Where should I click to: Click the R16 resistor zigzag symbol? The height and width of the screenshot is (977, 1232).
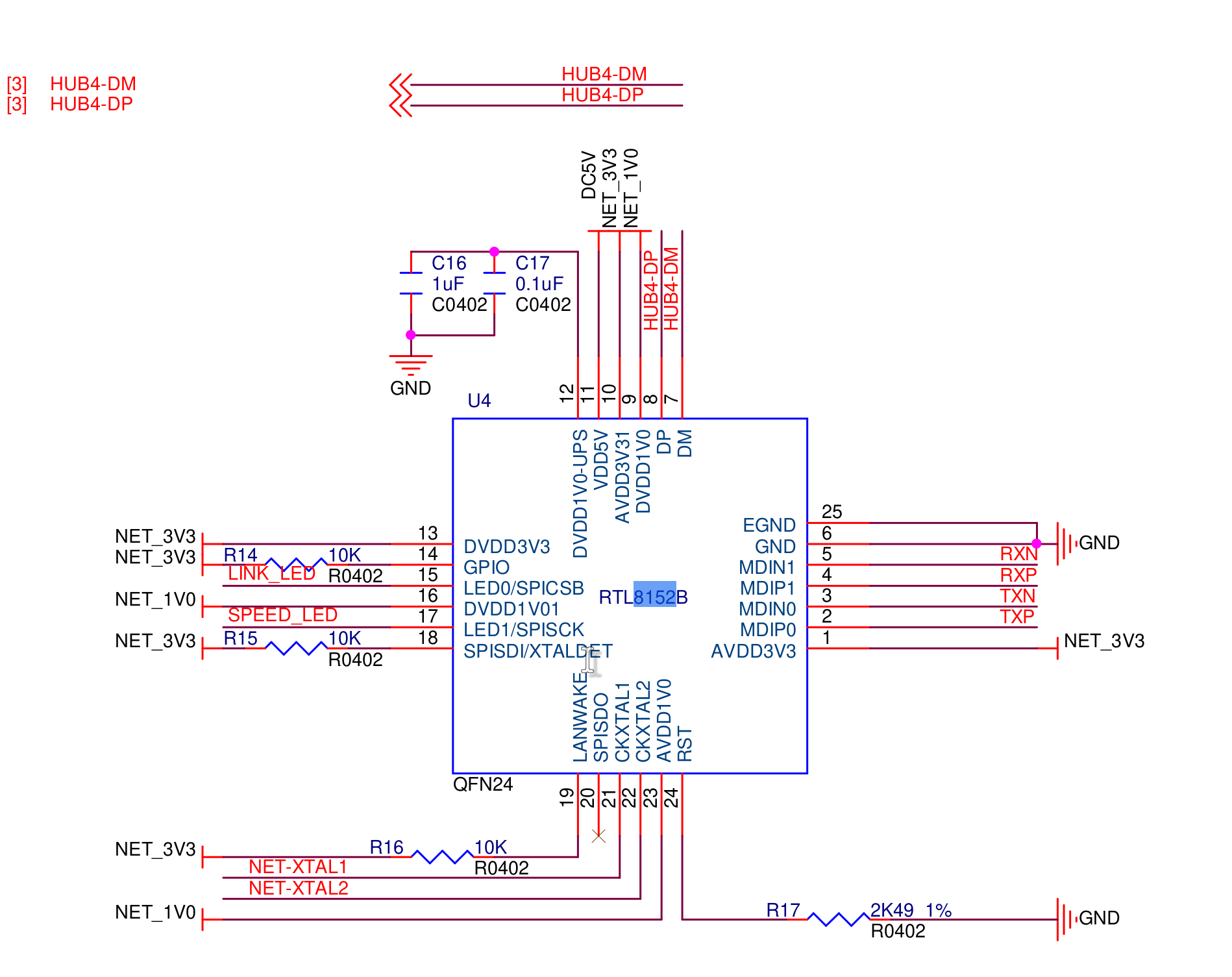[443, 857]
